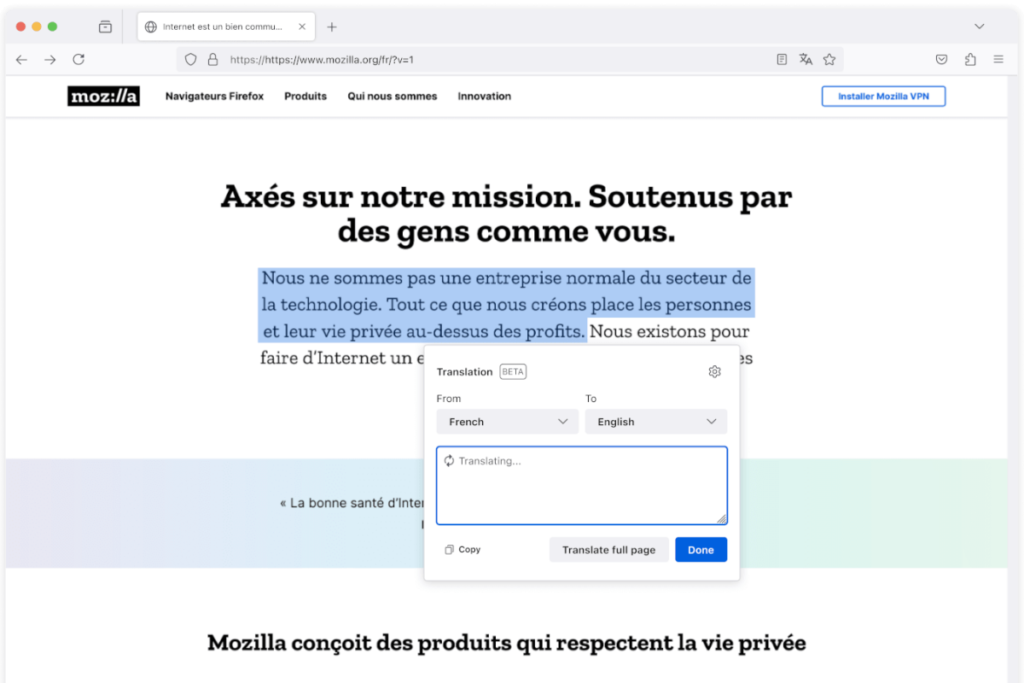
Task: Click the 'Translate full page' button
Action: click(x=608, y=549)
